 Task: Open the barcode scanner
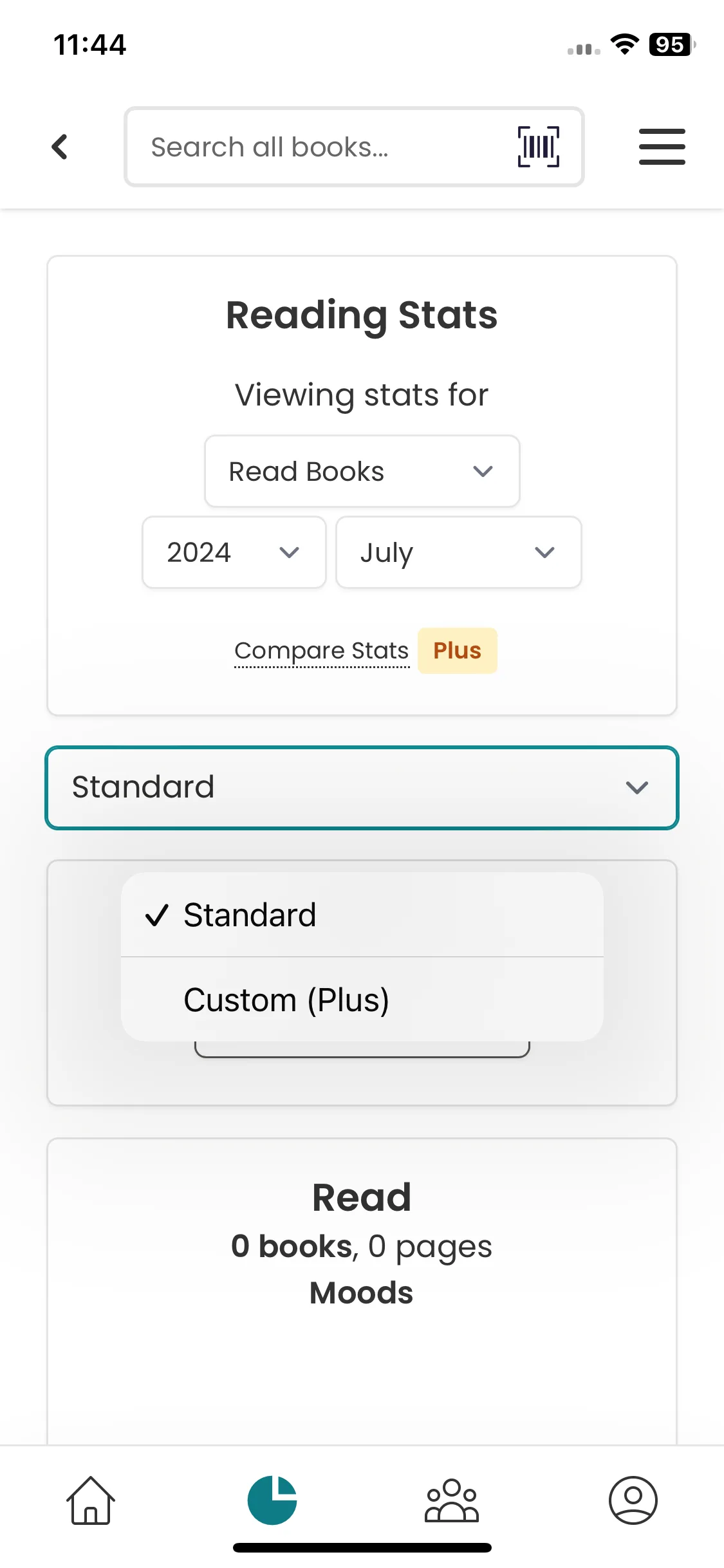pyautogui.click(x=538, y=147)
